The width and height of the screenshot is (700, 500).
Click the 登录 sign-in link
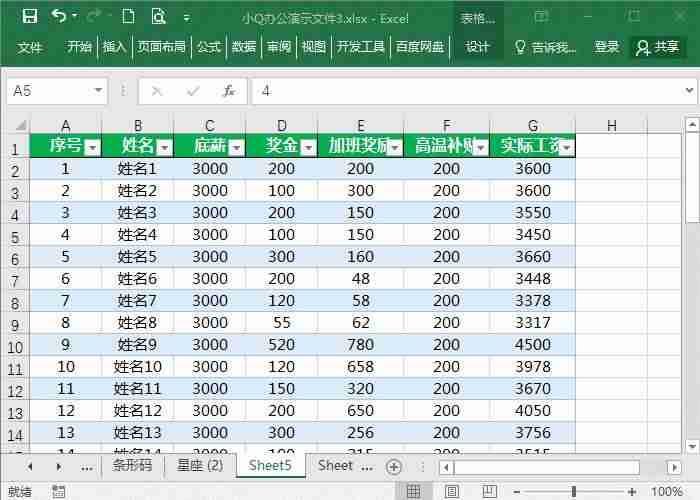click(606, 47)
